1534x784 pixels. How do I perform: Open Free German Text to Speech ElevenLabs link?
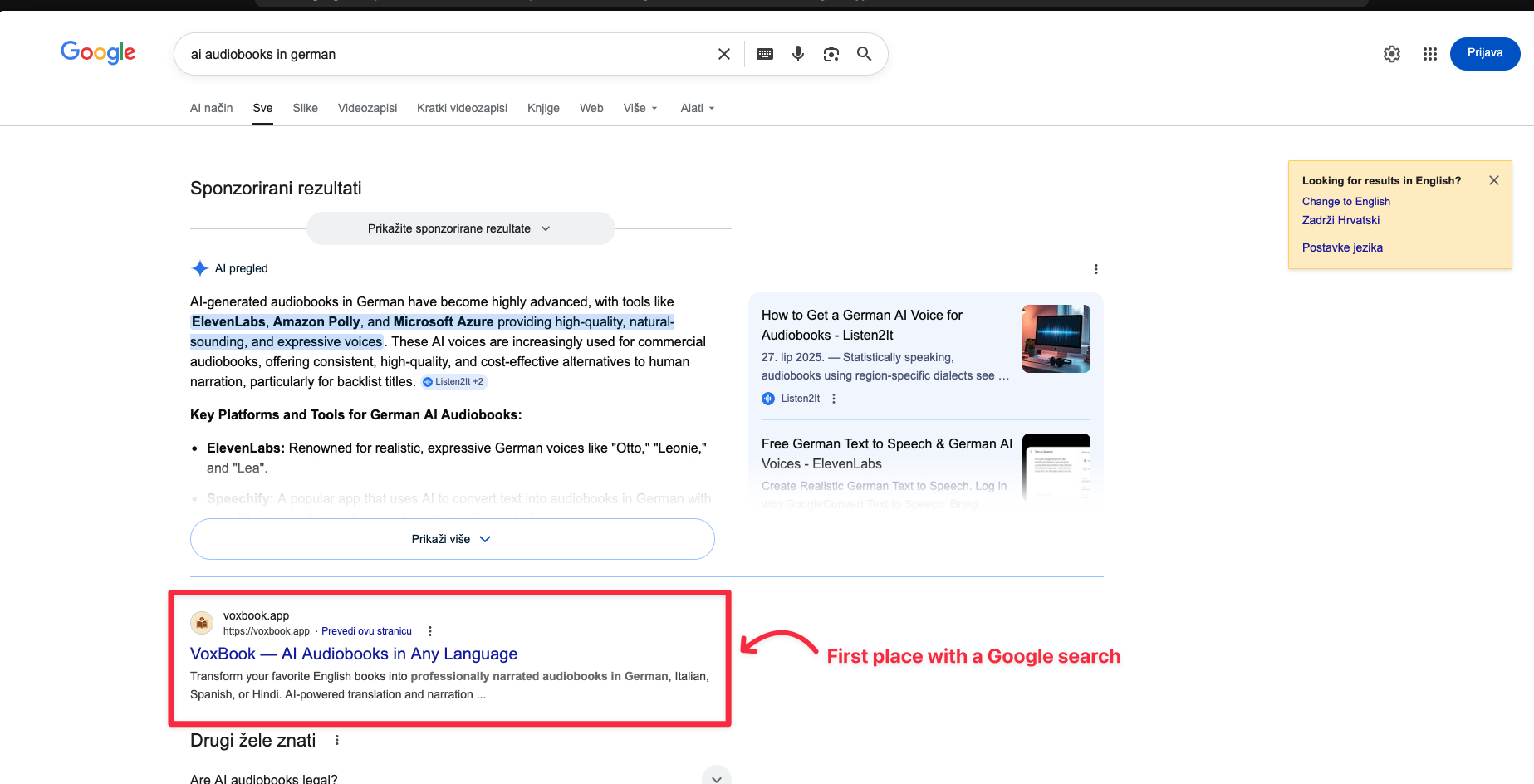click(x=887, y=453)
